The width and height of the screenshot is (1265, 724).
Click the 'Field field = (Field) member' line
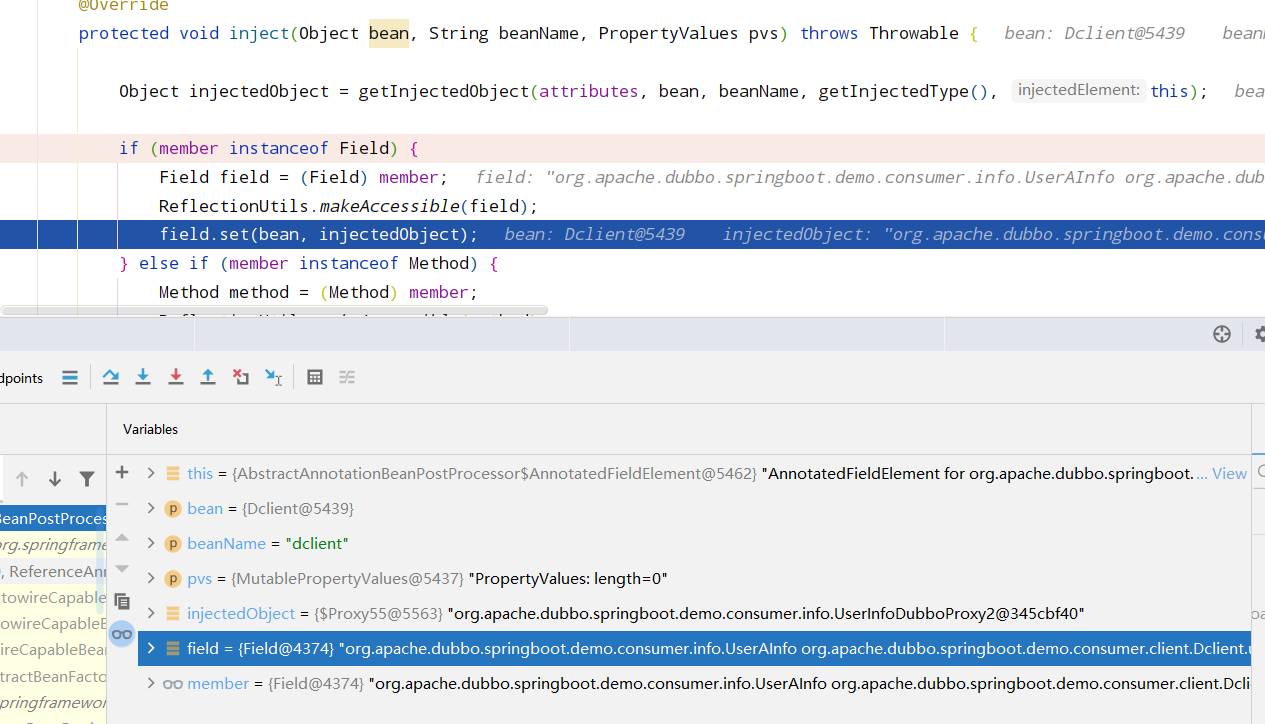coord(303,177)
